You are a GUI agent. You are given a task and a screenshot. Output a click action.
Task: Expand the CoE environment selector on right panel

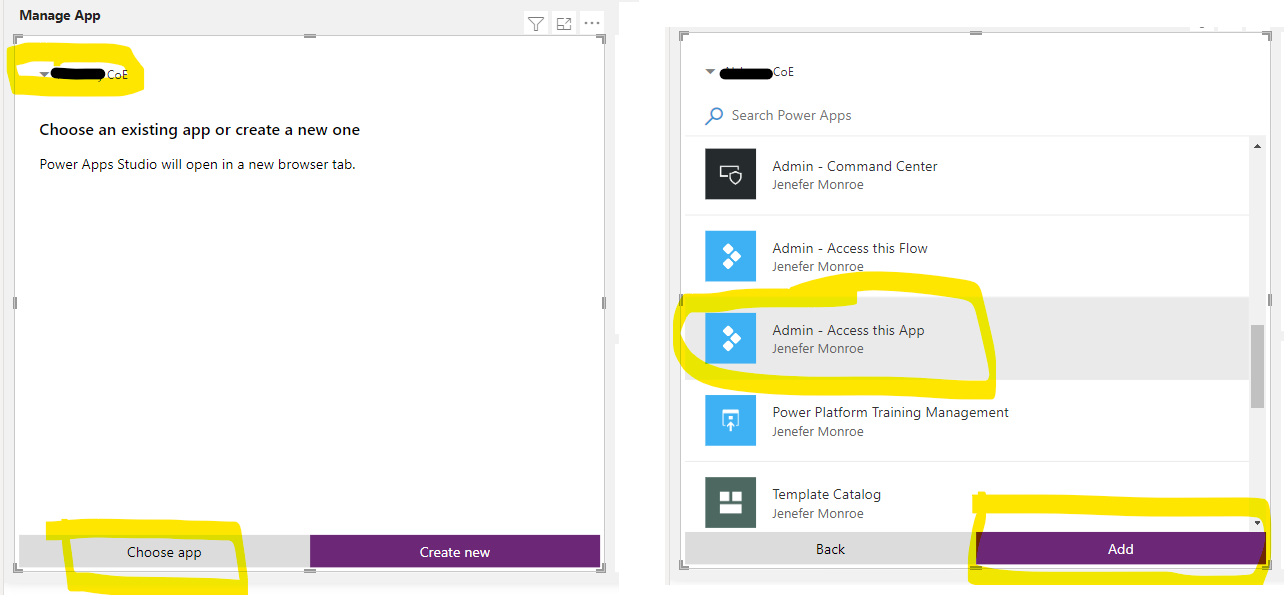click(x=712, y=72)
